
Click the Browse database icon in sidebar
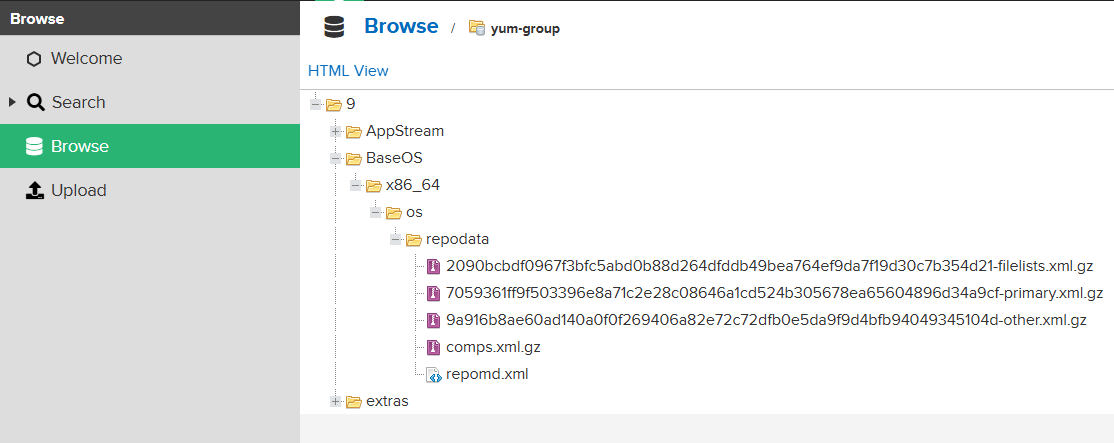coord(34,146)
